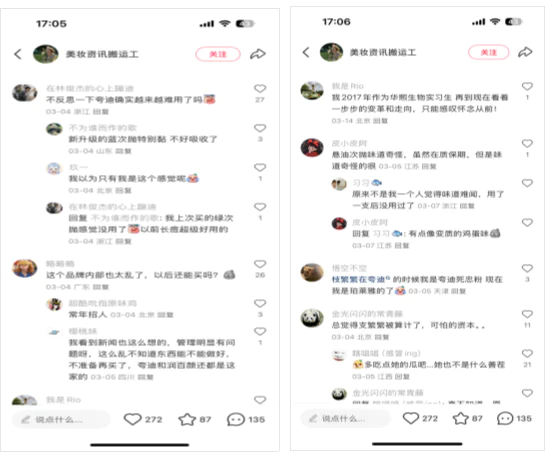
Task: Click the red 关注 follow button in left screenshot
Action: pos(218,54)
